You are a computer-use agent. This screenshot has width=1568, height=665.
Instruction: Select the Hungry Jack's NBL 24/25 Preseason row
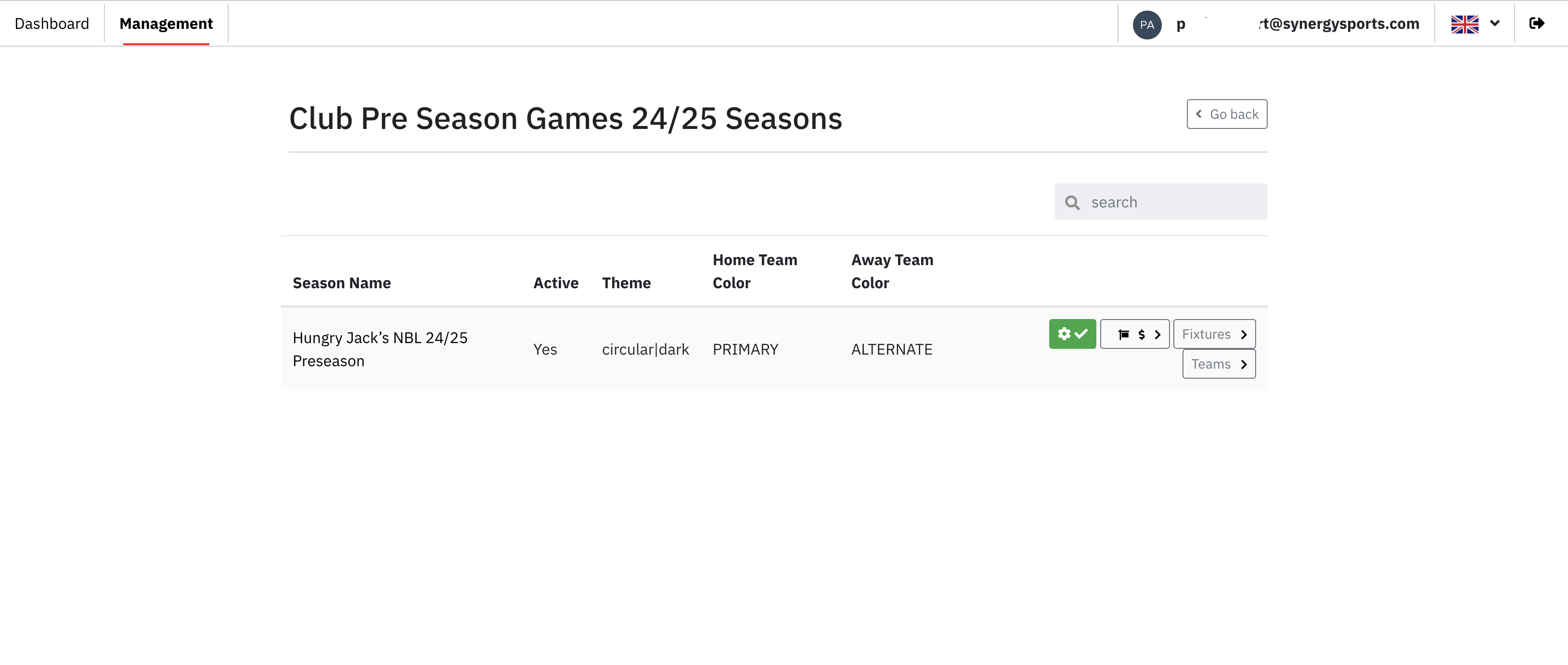pyautogui.click(x=774, y=349)
